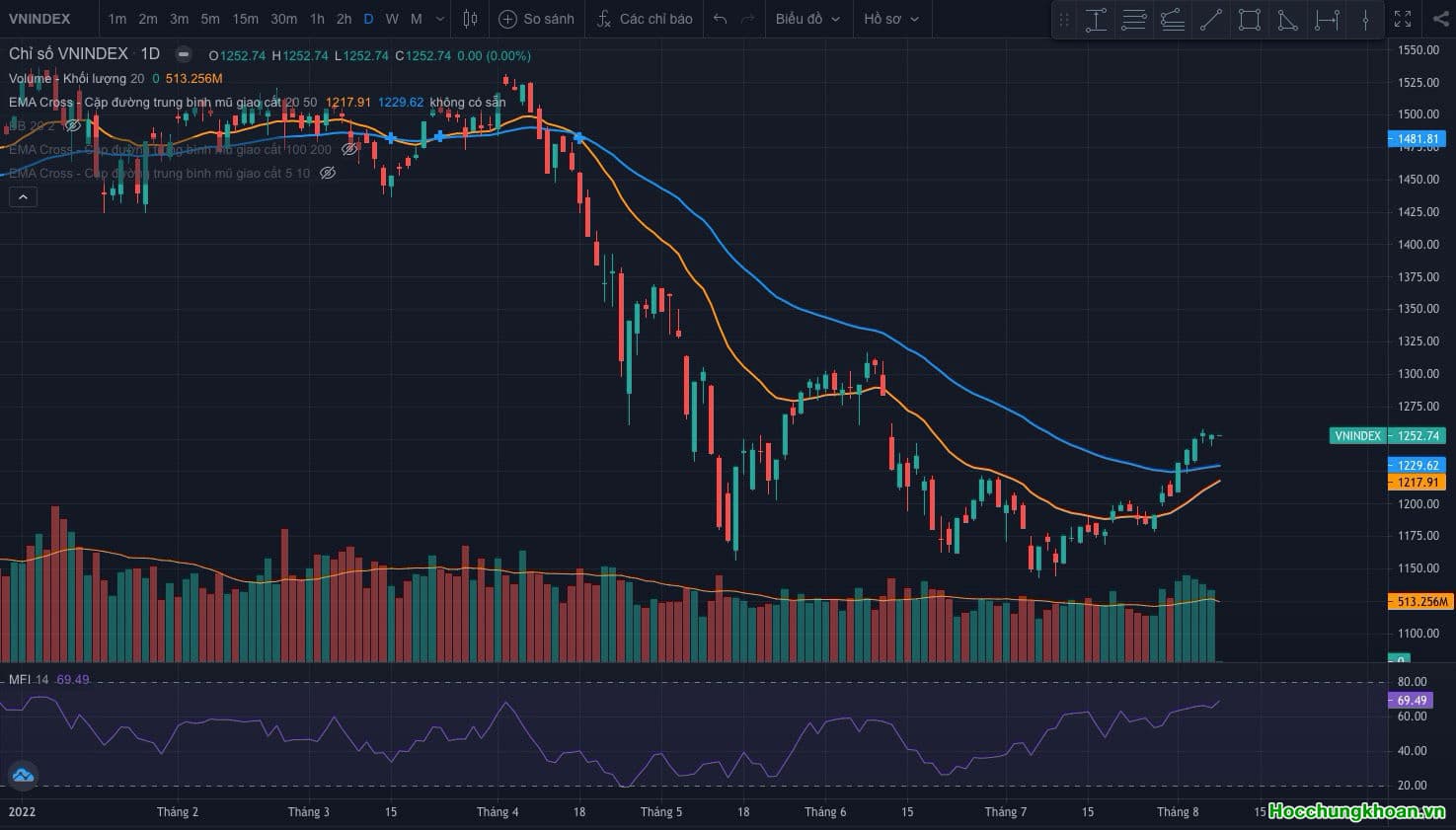1456x830 pixels.
Task: Collapse the indicator legend list
Action: coord(23,197)
